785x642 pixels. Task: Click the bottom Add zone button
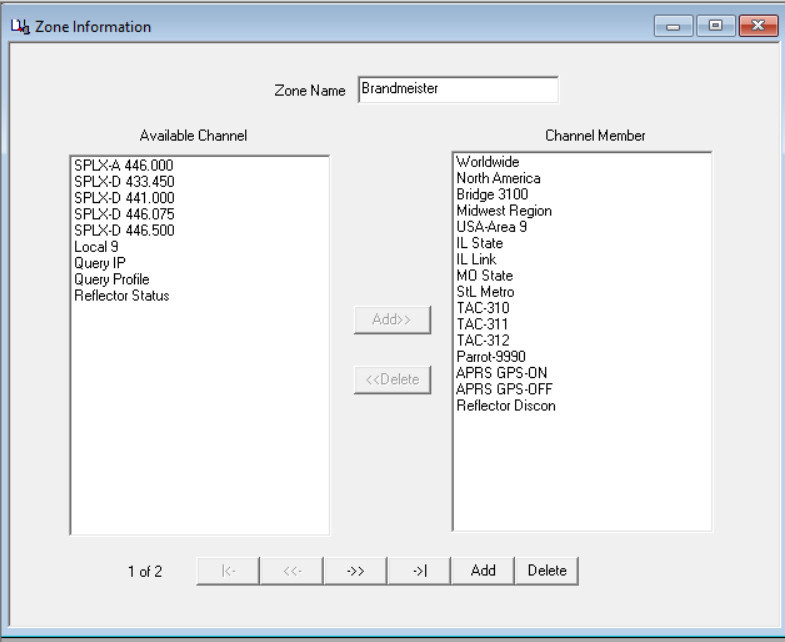(483, 571)
